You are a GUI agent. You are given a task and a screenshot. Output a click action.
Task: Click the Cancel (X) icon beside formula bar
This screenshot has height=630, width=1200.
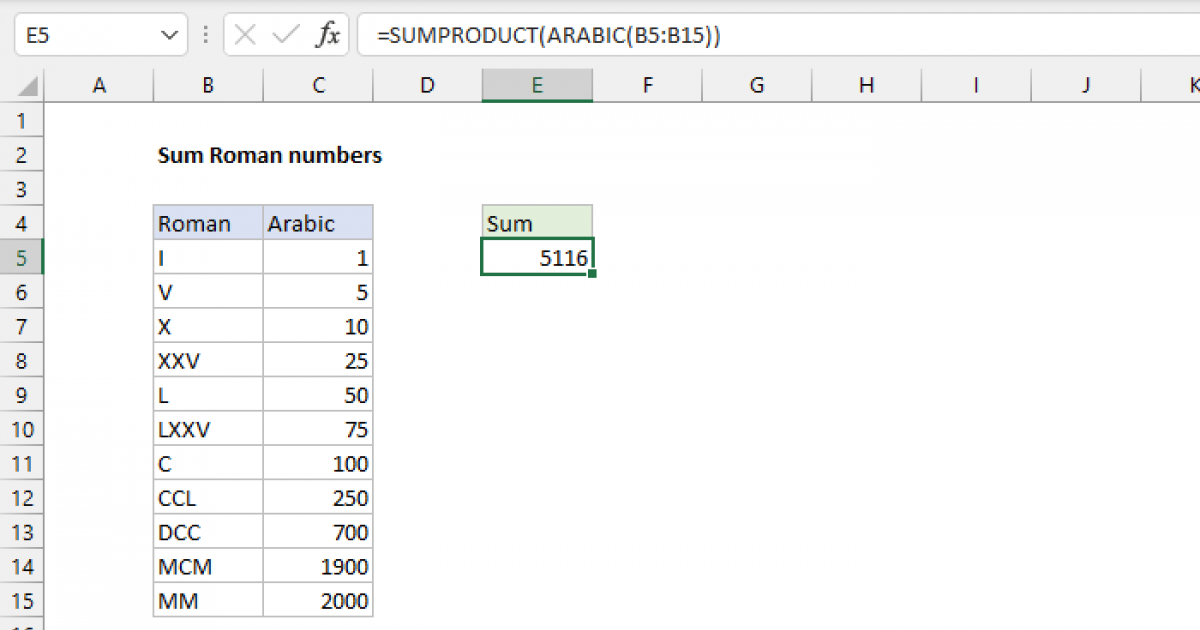[x=243, y=34]
